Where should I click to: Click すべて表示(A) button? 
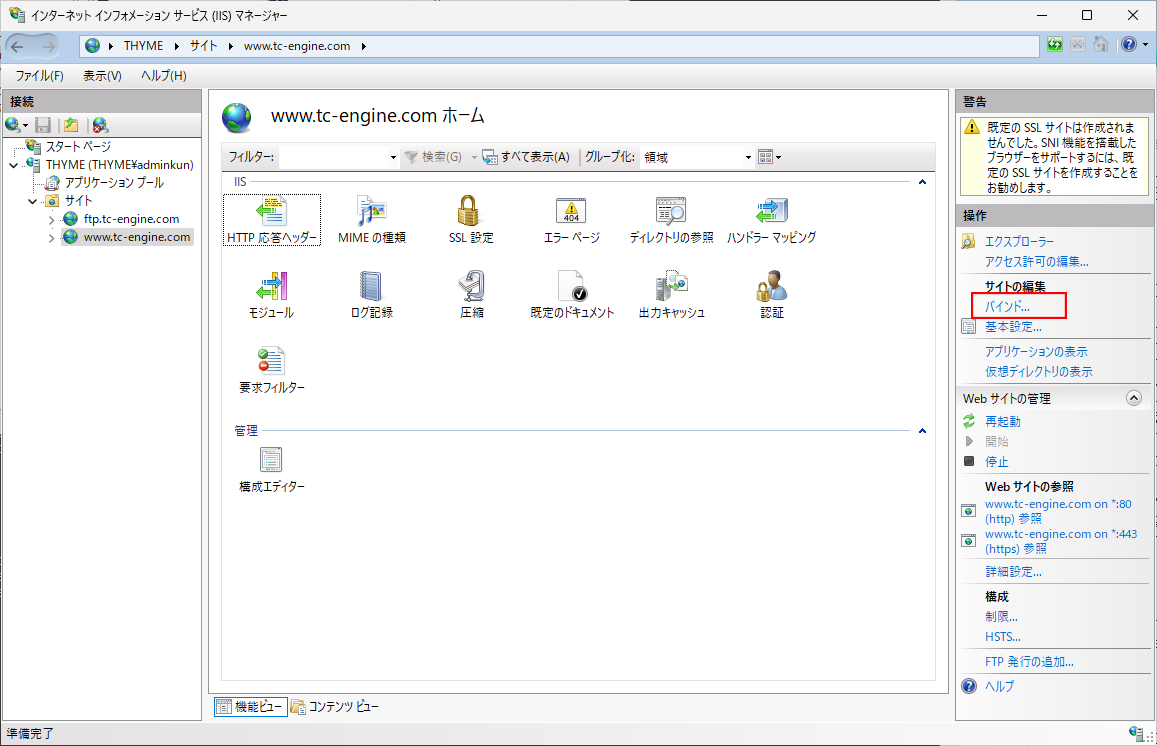(526, 157)
